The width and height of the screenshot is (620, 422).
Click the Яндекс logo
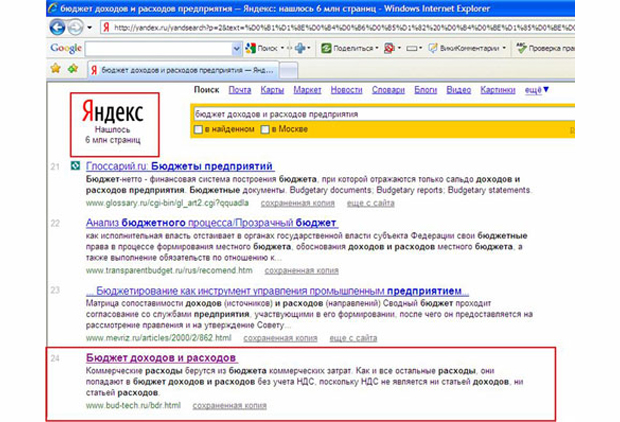tap(112, 113)
